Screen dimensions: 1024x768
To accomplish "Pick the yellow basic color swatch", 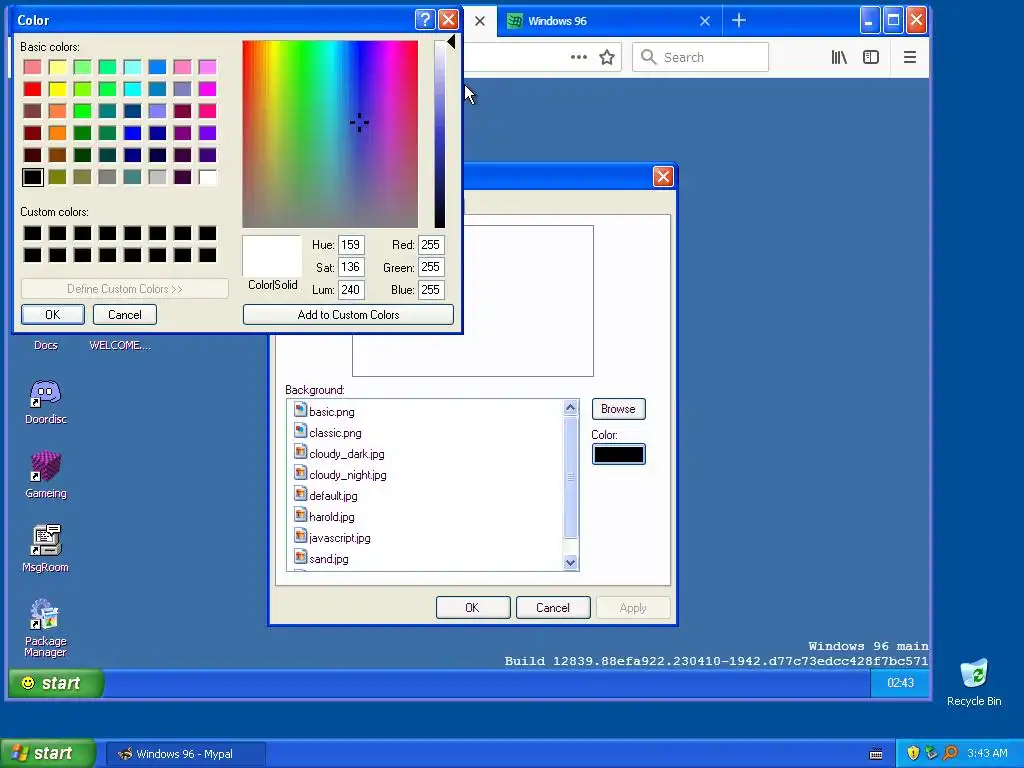I will pos(57,89).
